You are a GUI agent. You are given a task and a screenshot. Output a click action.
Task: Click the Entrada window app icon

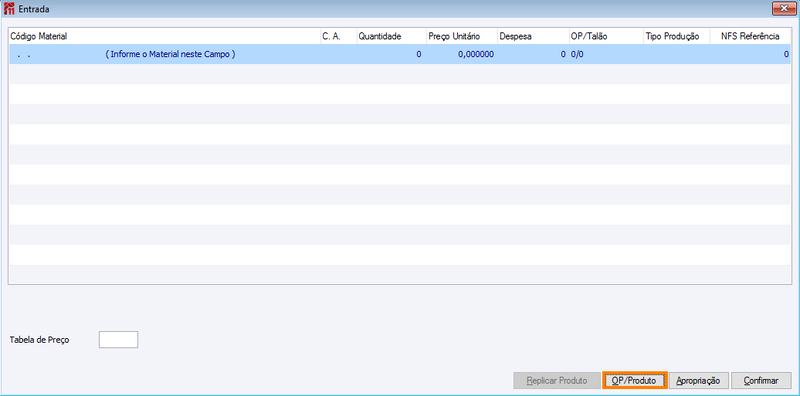(x=9, y=9)
